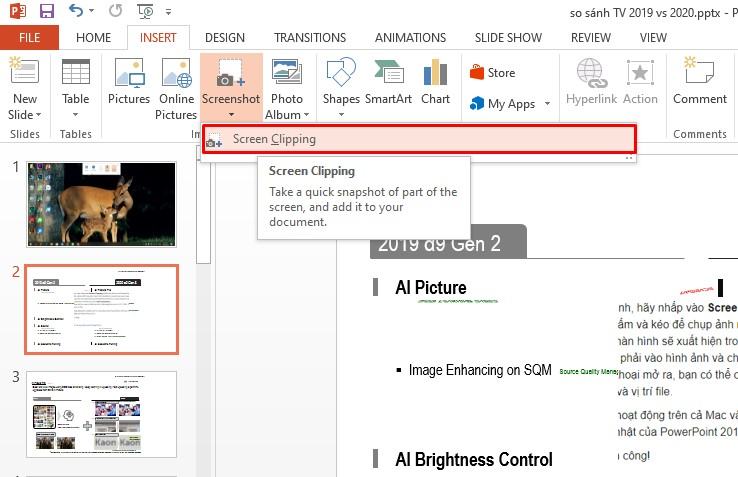Expand the Table dropdown arrow

75,114
